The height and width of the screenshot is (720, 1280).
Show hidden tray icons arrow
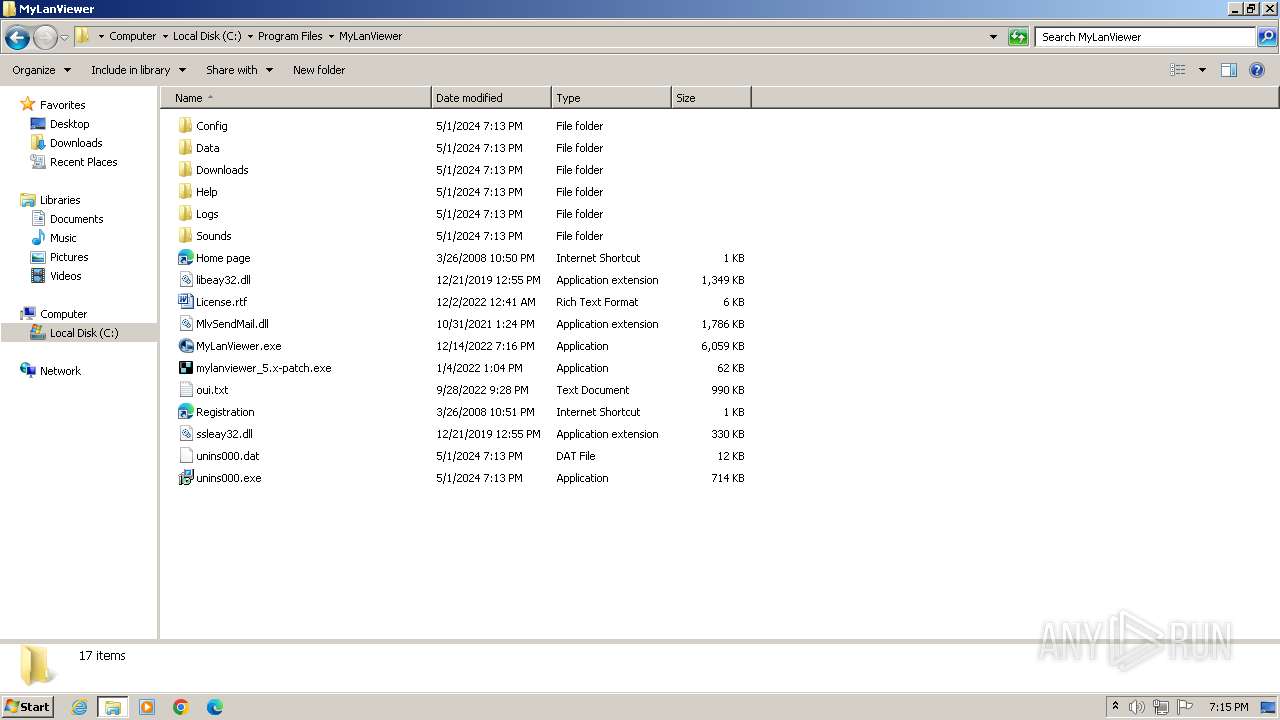pos(1115,707)
